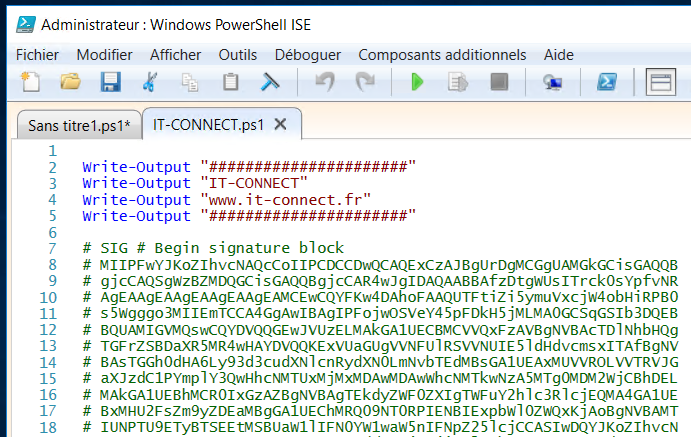Click the line starting with "# s5Wgggo3MIIEmTCC"

point(380,313)
